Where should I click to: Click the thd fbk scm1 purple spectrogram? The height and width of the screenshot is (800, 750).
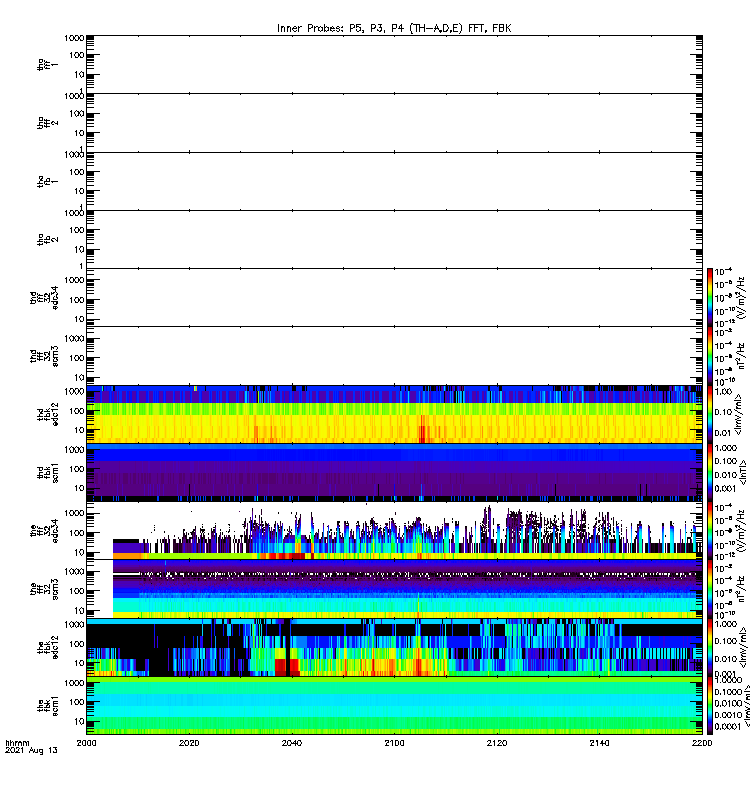394,472
